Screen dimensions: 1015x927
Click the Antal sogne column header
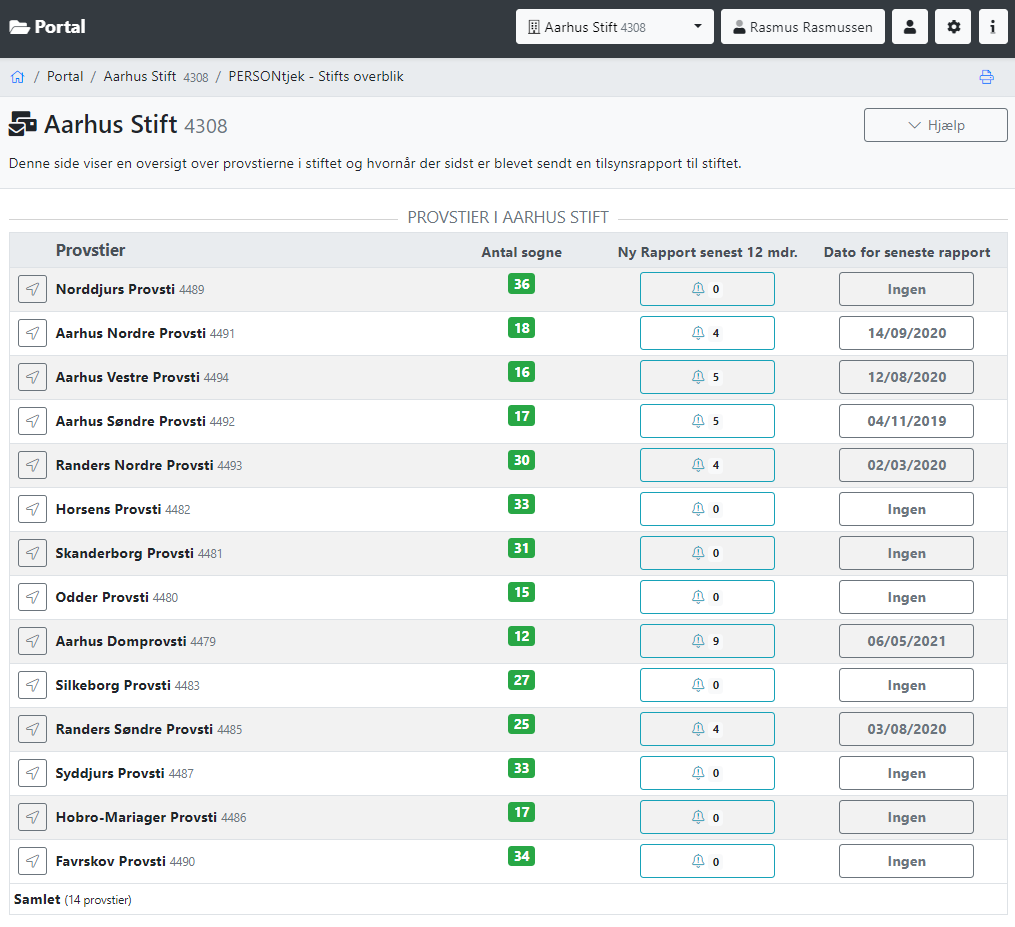522,252
